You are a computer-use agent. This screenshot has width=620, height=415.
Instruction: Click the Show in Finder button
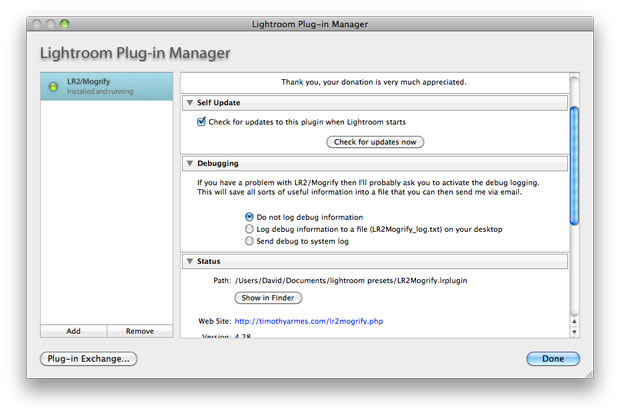[x=268, y=298]
